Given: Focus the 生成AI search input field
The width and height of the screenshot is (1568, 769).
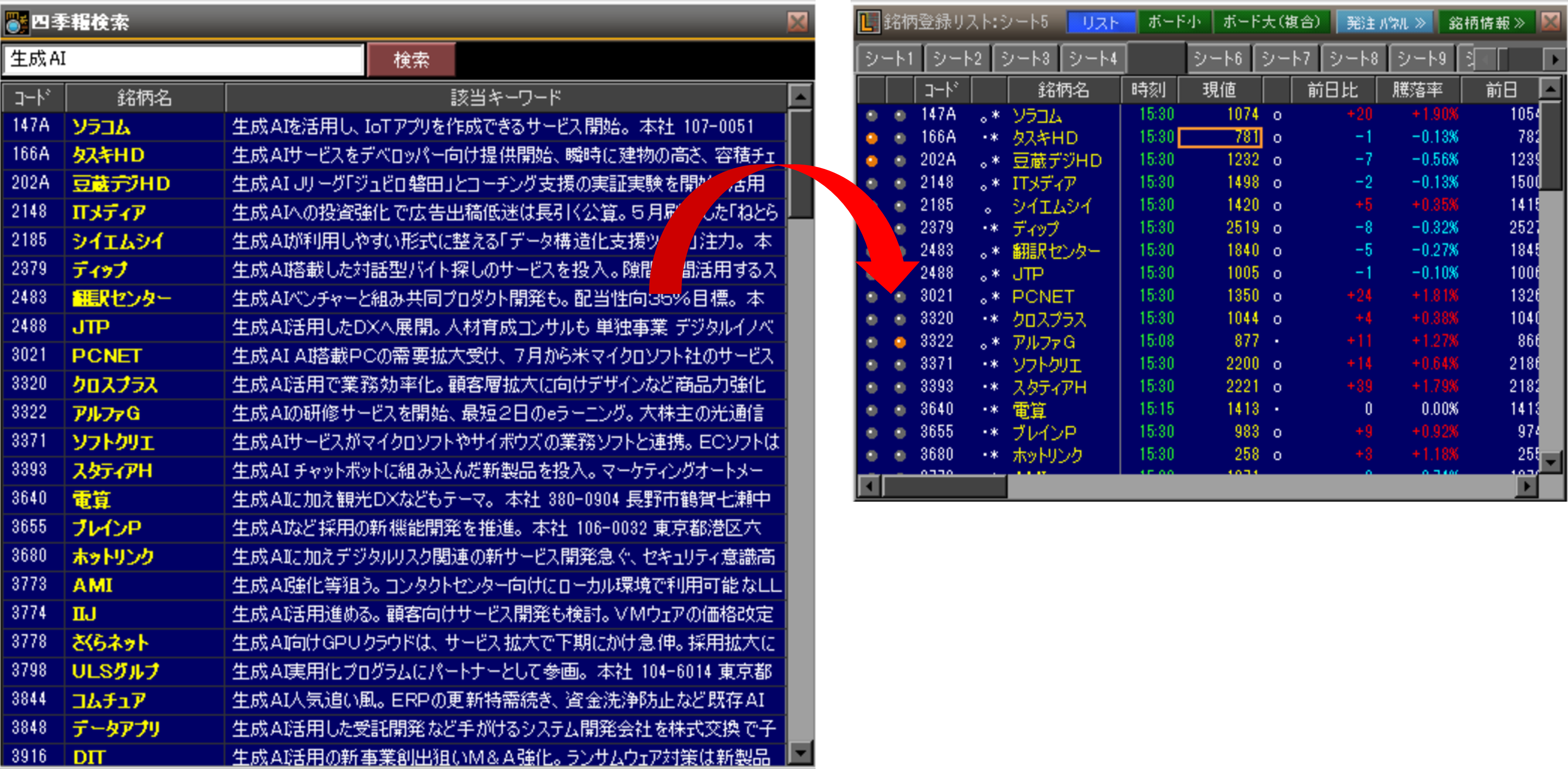Looking at the screenshot, I should (183, 59).
